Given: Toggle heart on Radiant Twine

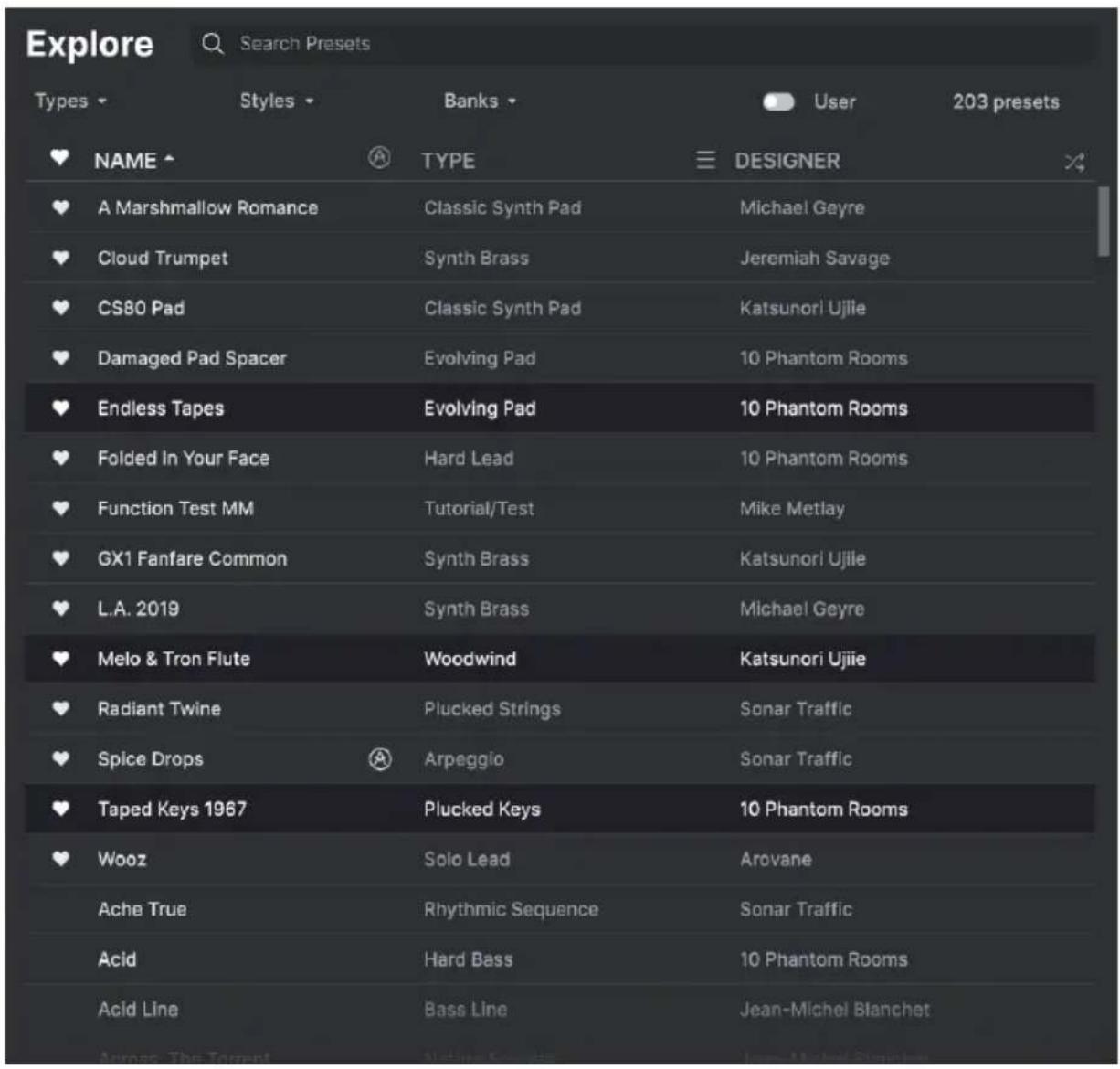Looking at the screenshot, I should click(60, 708).
